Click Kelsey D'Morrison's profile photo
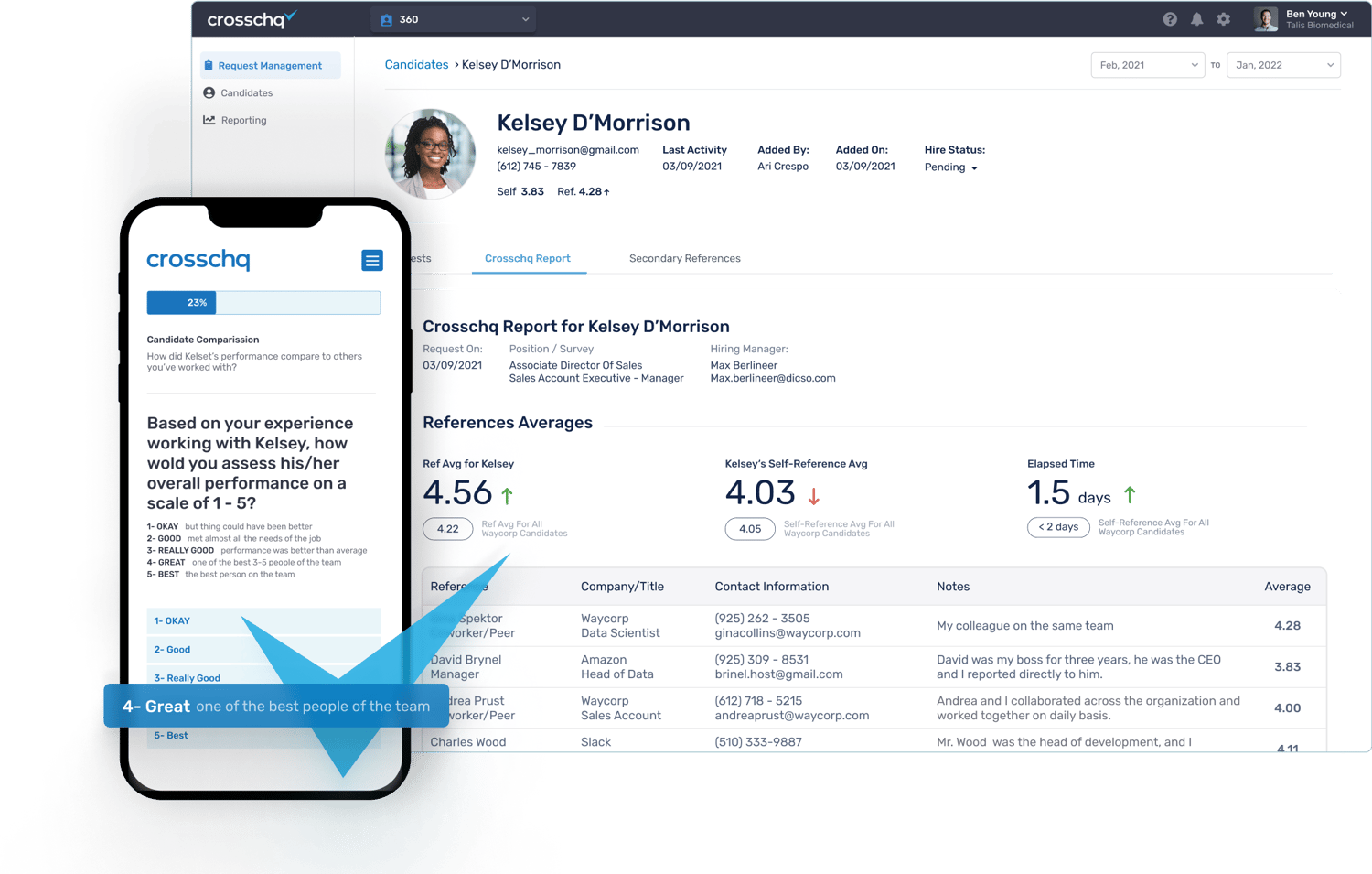 [430, 153]
